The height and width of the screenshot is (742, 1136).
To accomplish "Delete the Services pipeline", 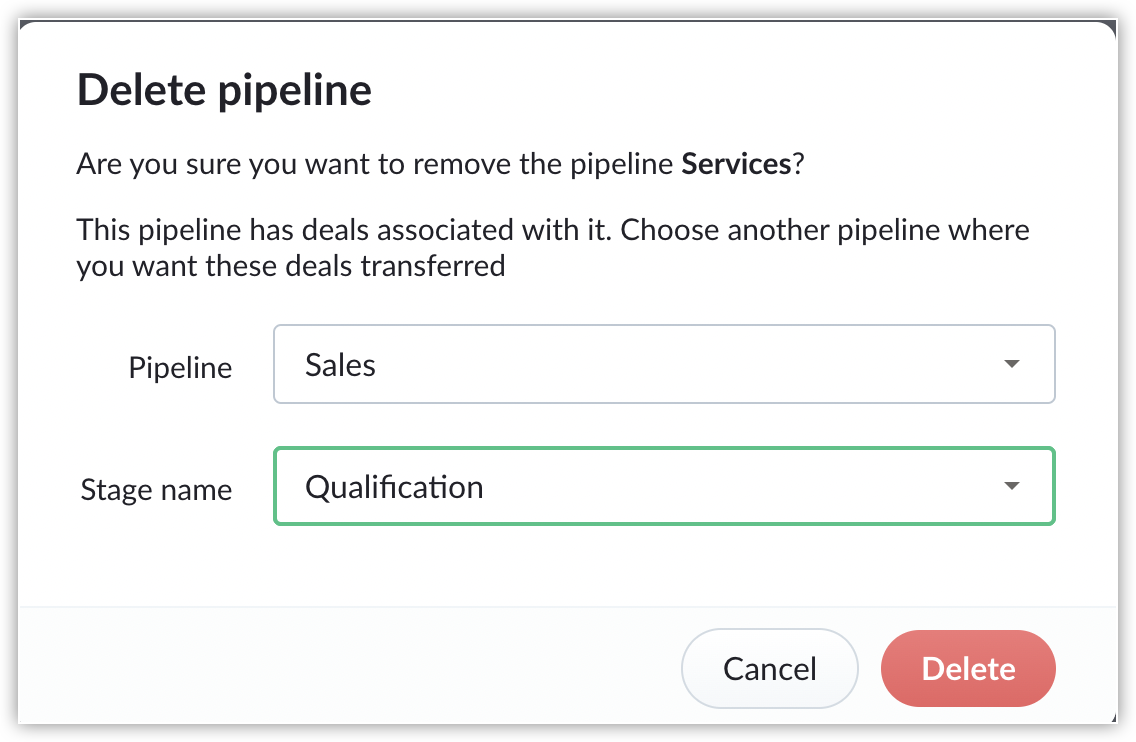I will (x=968, y=668).
